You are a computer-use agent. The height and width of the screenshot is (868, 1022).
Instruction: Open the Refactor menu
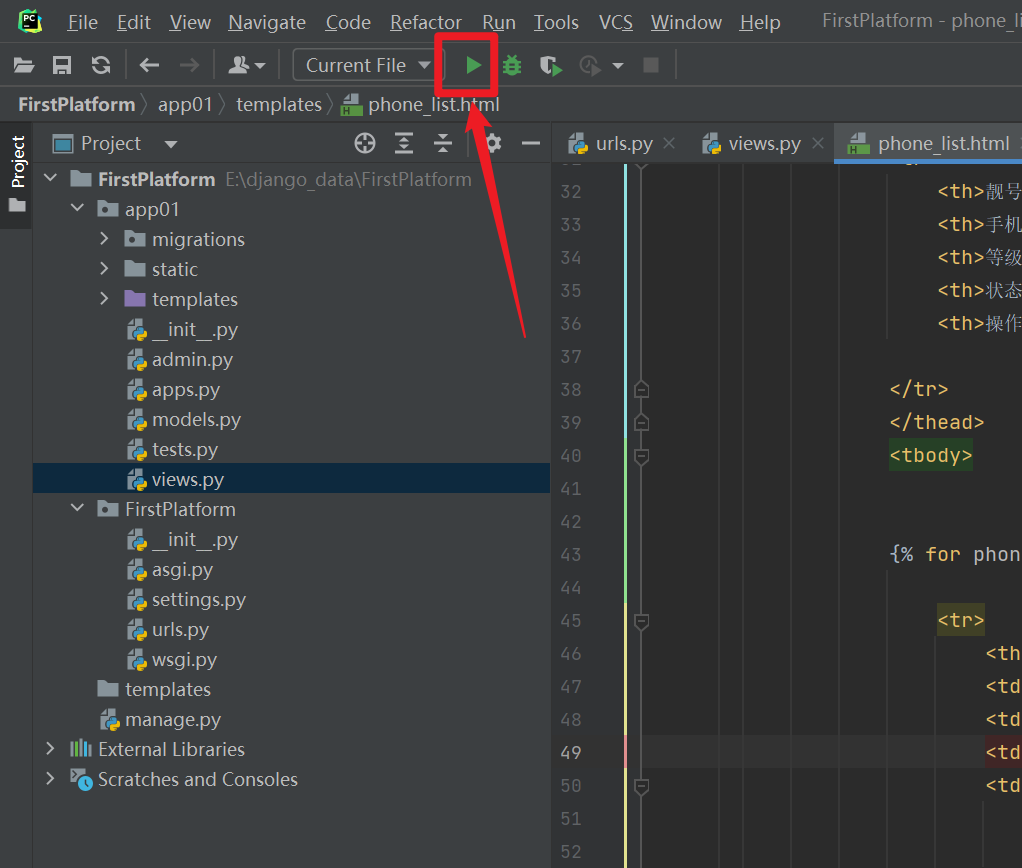click(425, 22)
